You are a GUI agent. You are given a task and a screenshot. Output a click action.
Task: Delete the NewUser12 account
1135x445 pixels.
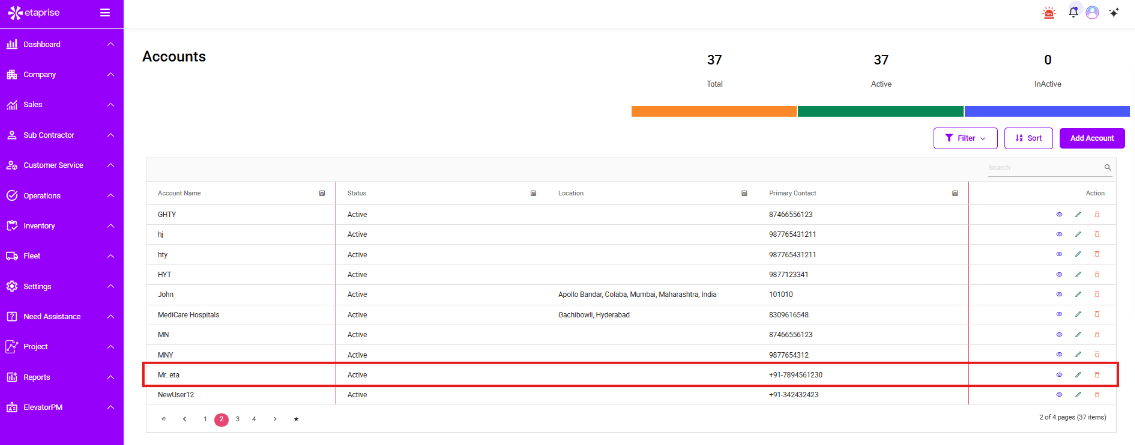tap(1097, 394)
